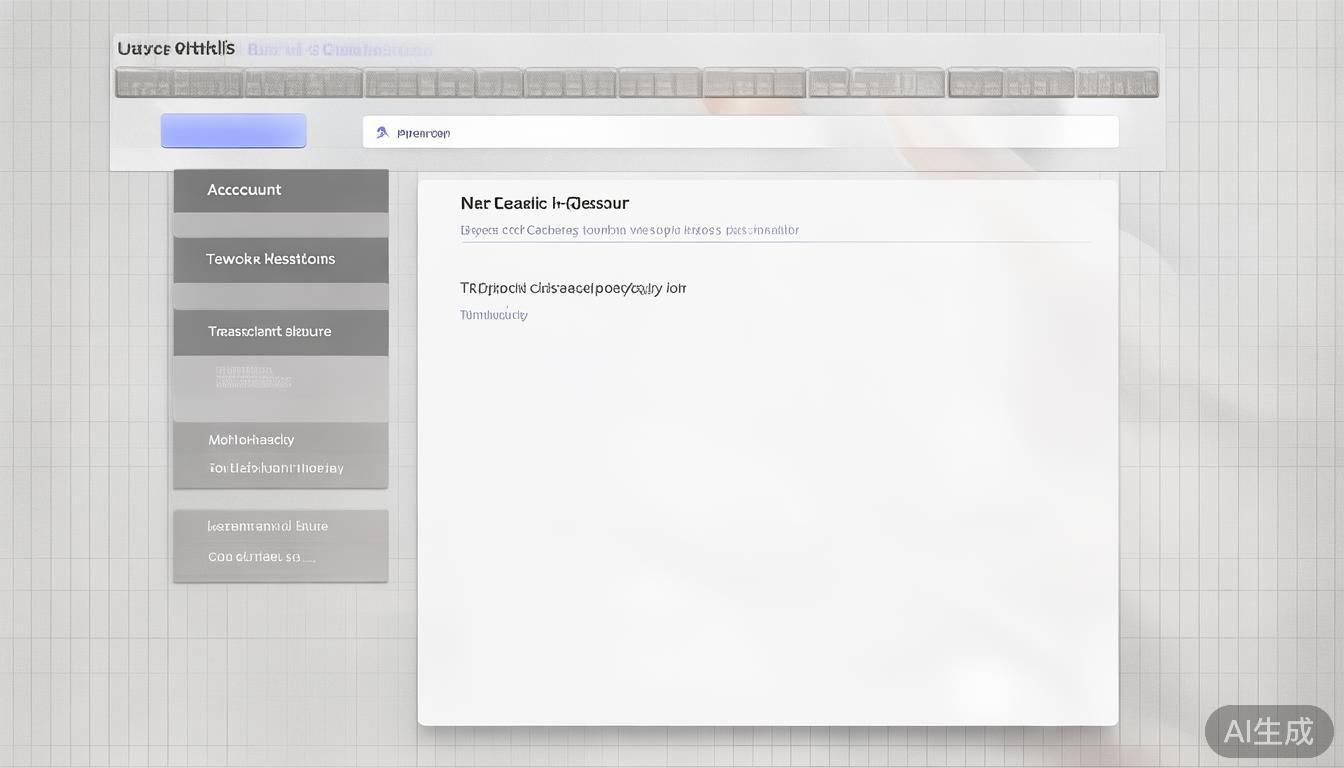Open the Tor tlefolxuant thoeiay sidebar entry

pyautogui.click(x=276, y=467)
